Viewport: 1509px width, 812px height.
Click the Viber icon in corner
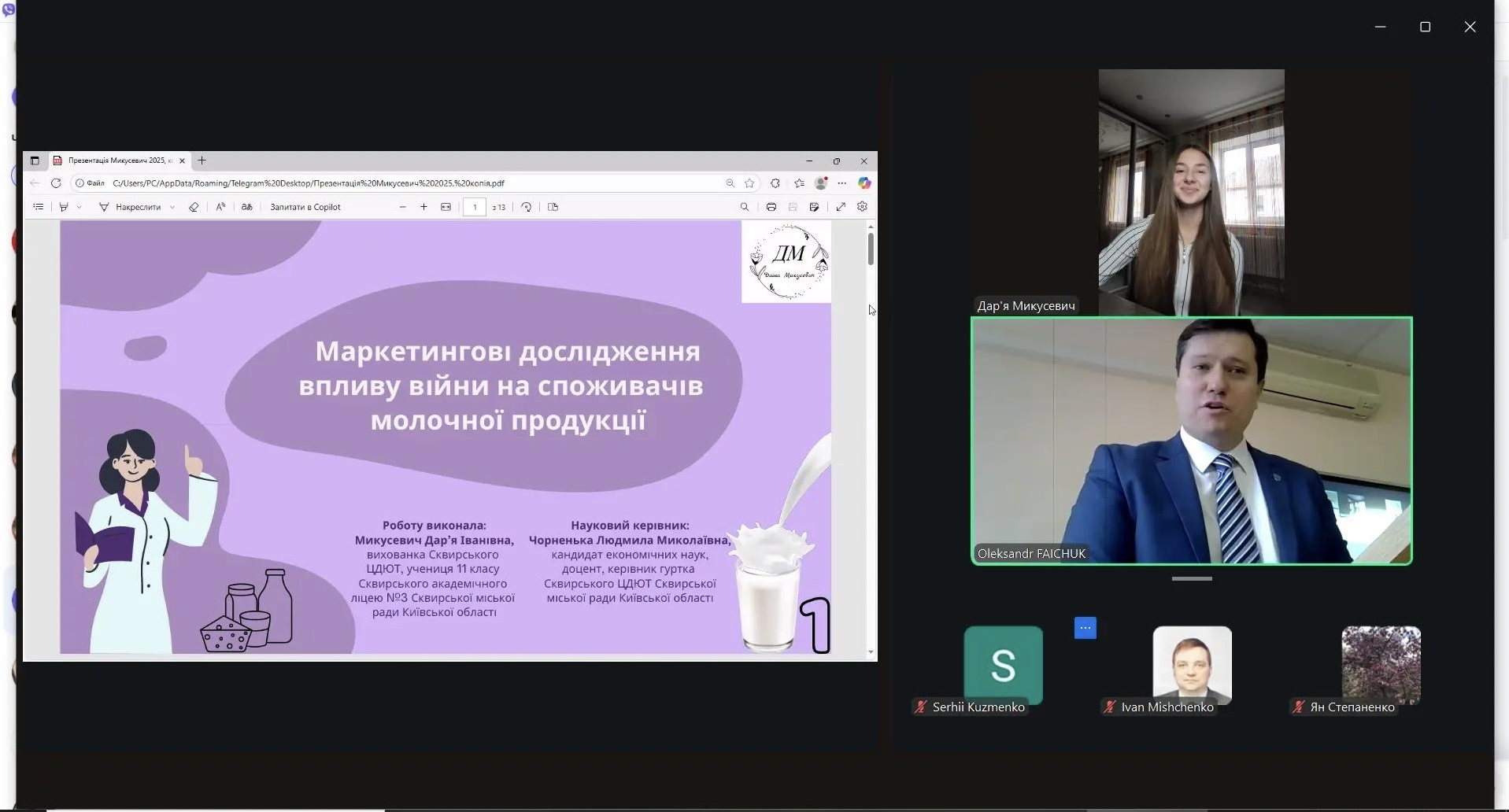(8, 10)
